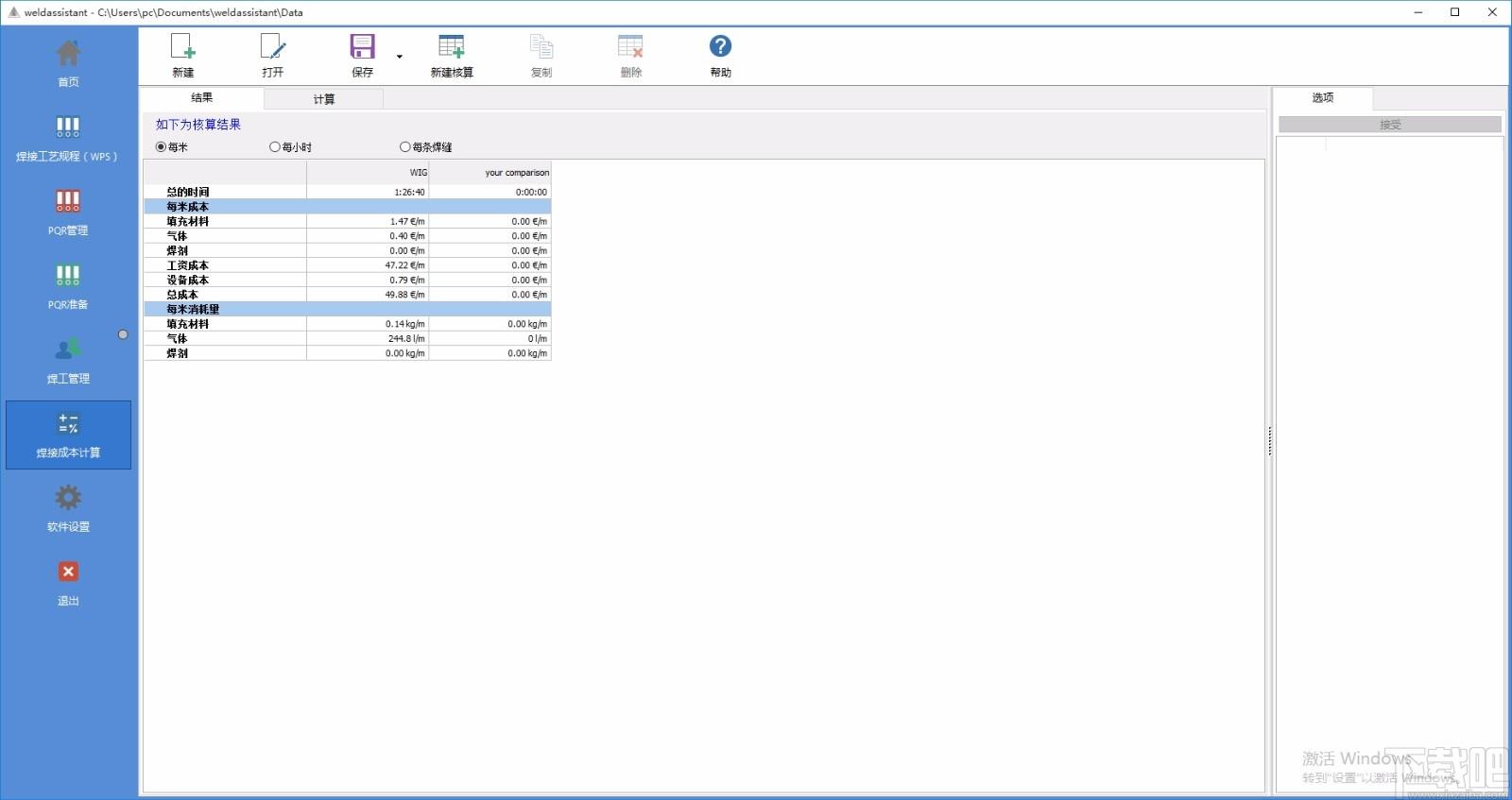Click the red 退出 exit icon
This screenshot has width=1512, height=800.
(68, 571)
